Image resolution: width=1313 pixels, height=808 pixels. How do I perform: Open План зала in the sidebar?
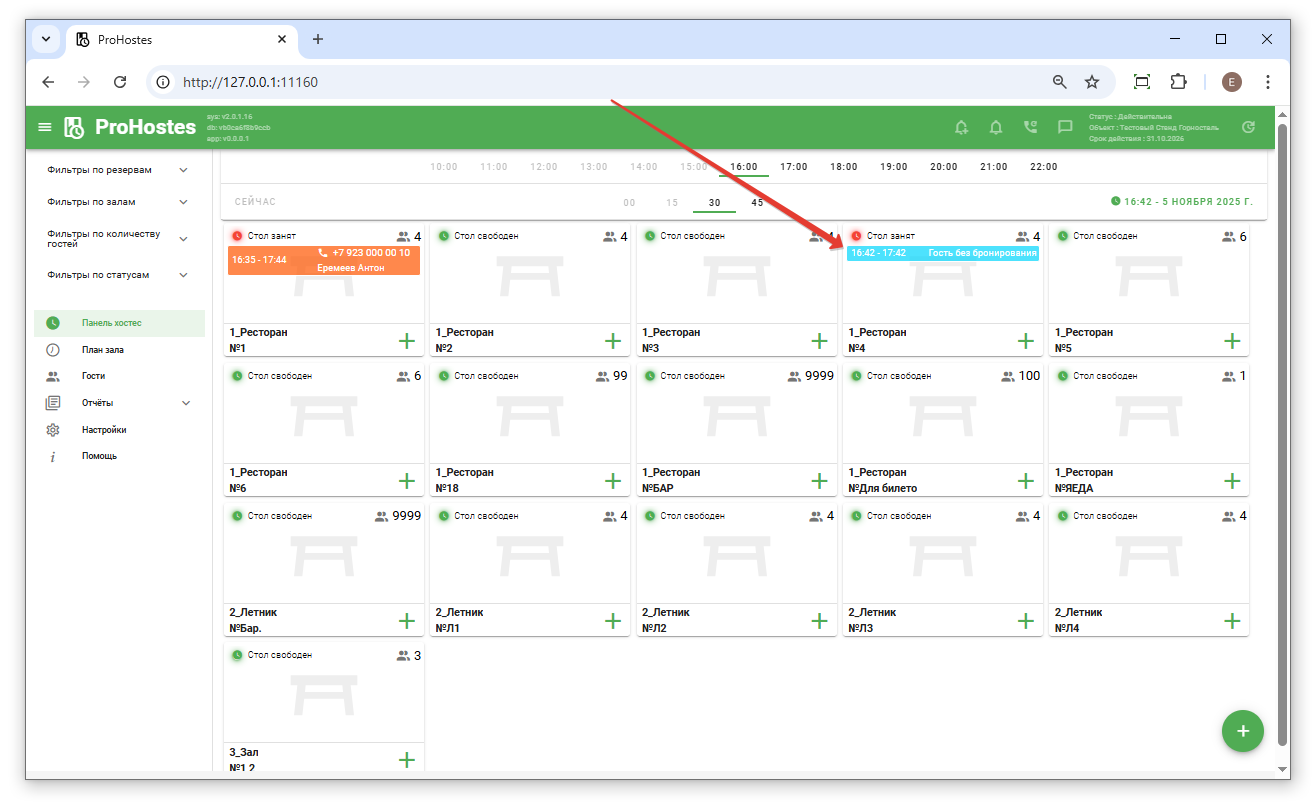tap(103, 350)
